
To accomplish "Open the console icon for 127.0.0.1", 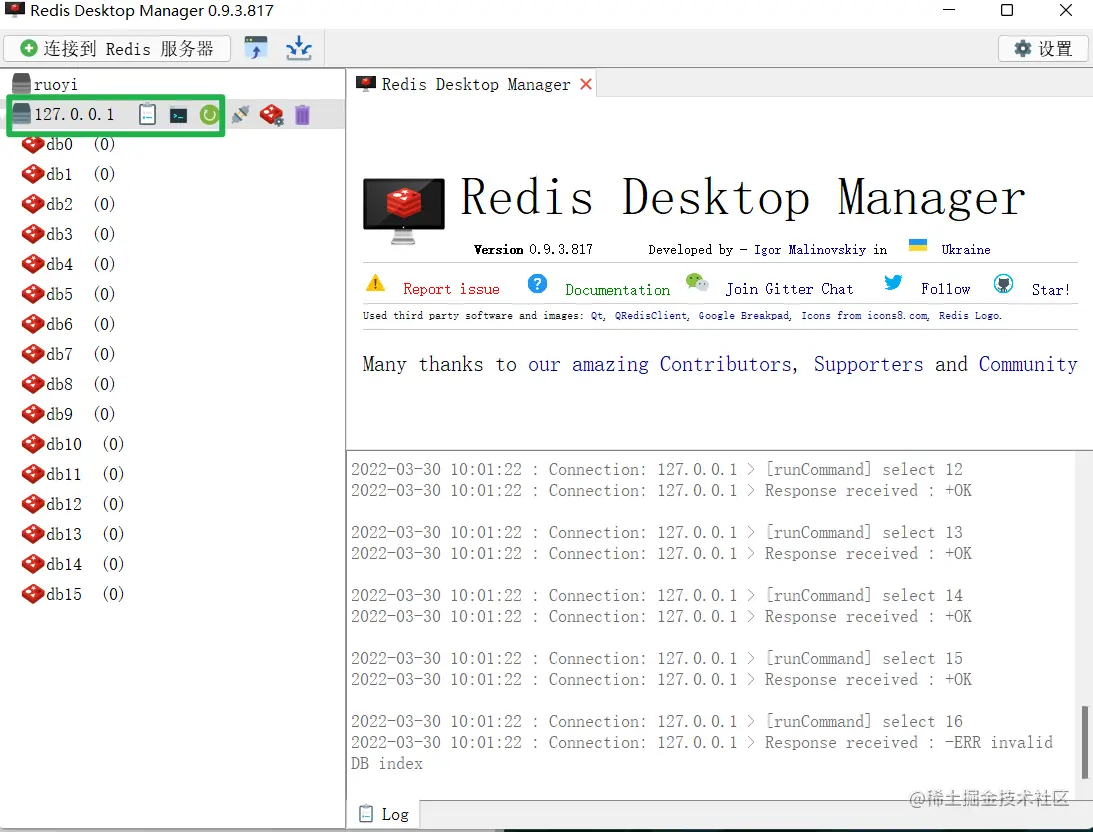I will pyautogui.click(x=178, y=115).
